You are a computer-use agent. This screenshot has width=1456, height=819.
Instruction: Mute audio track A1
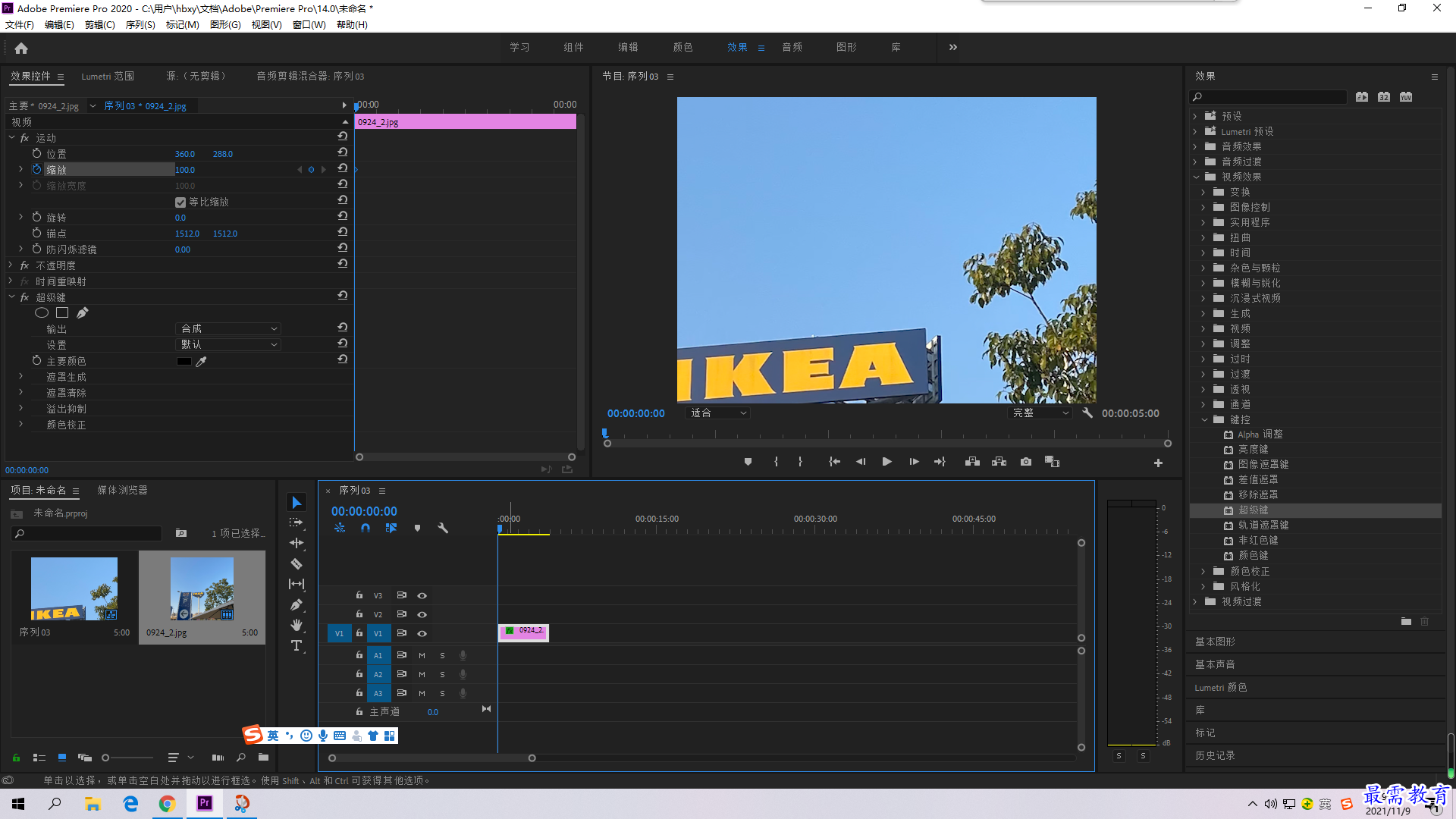[x=422, y=655]
